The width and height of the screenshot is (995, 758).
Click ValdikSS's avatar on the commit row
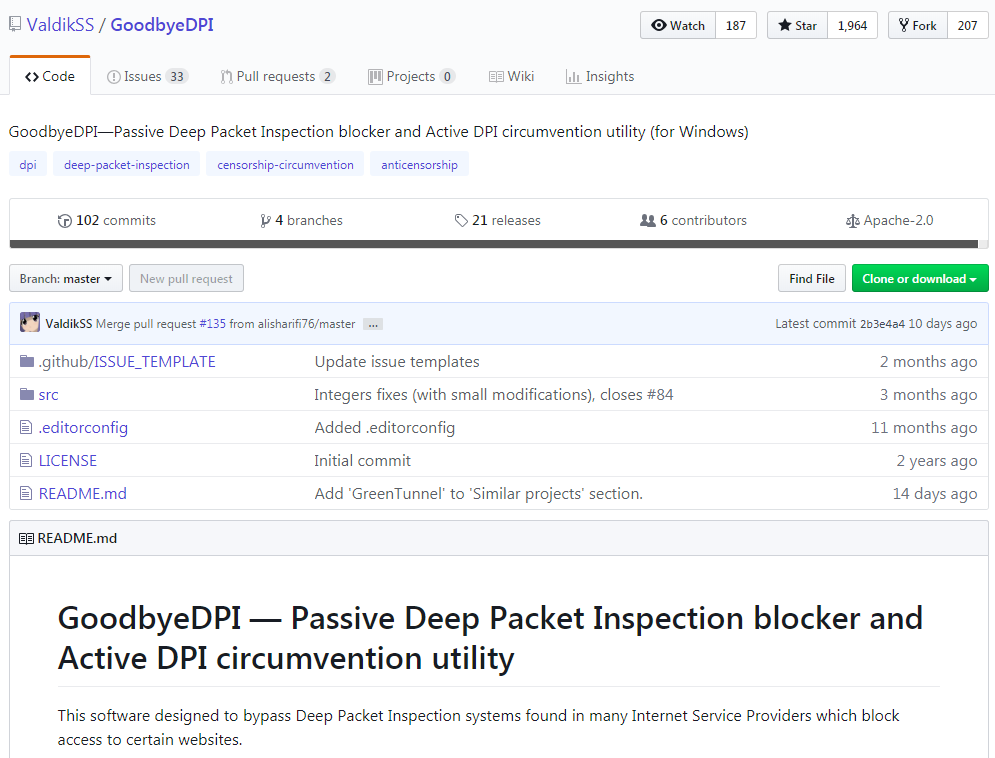29,322
